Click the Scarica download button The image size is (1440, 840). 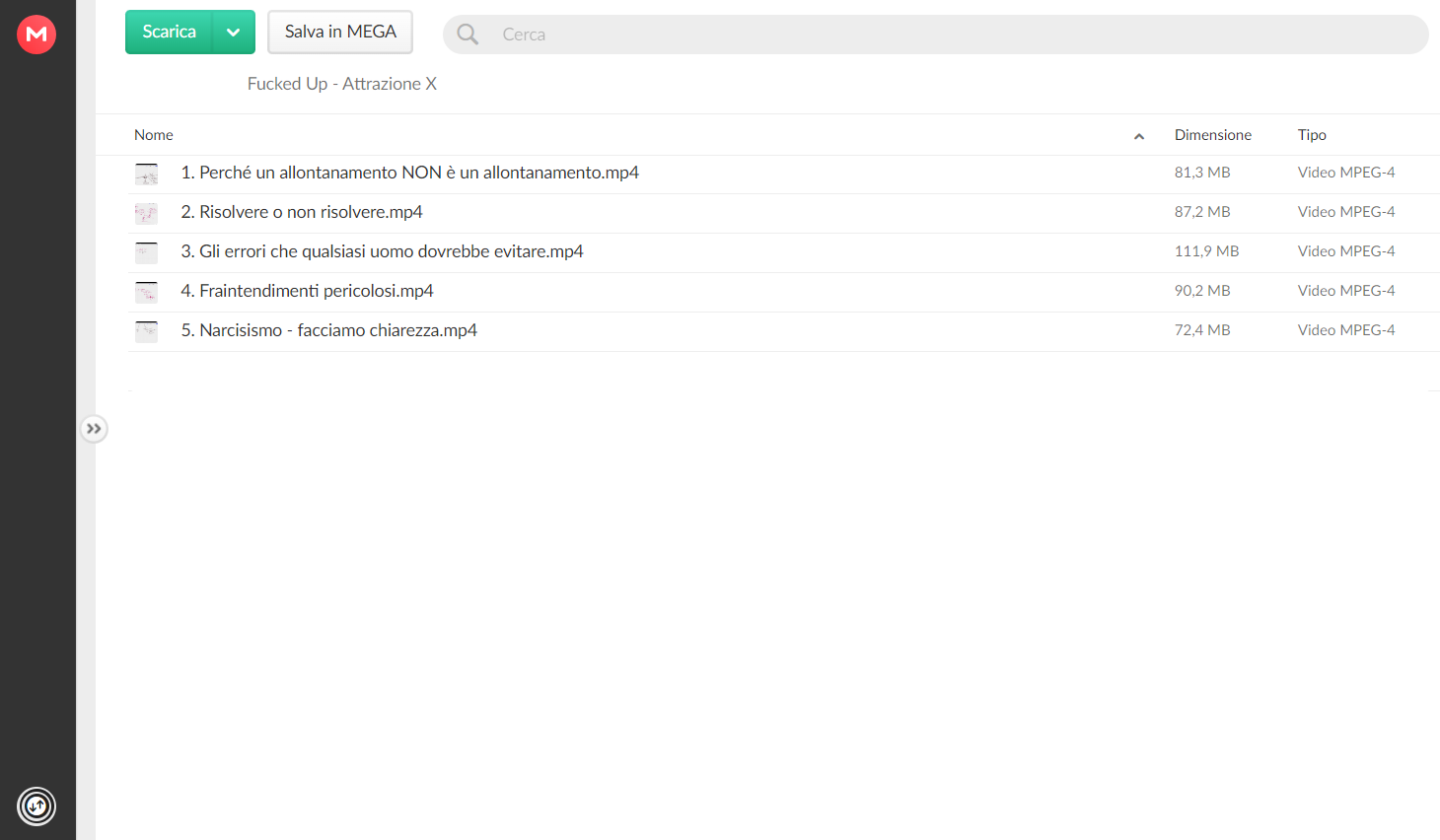coord(169,32)
